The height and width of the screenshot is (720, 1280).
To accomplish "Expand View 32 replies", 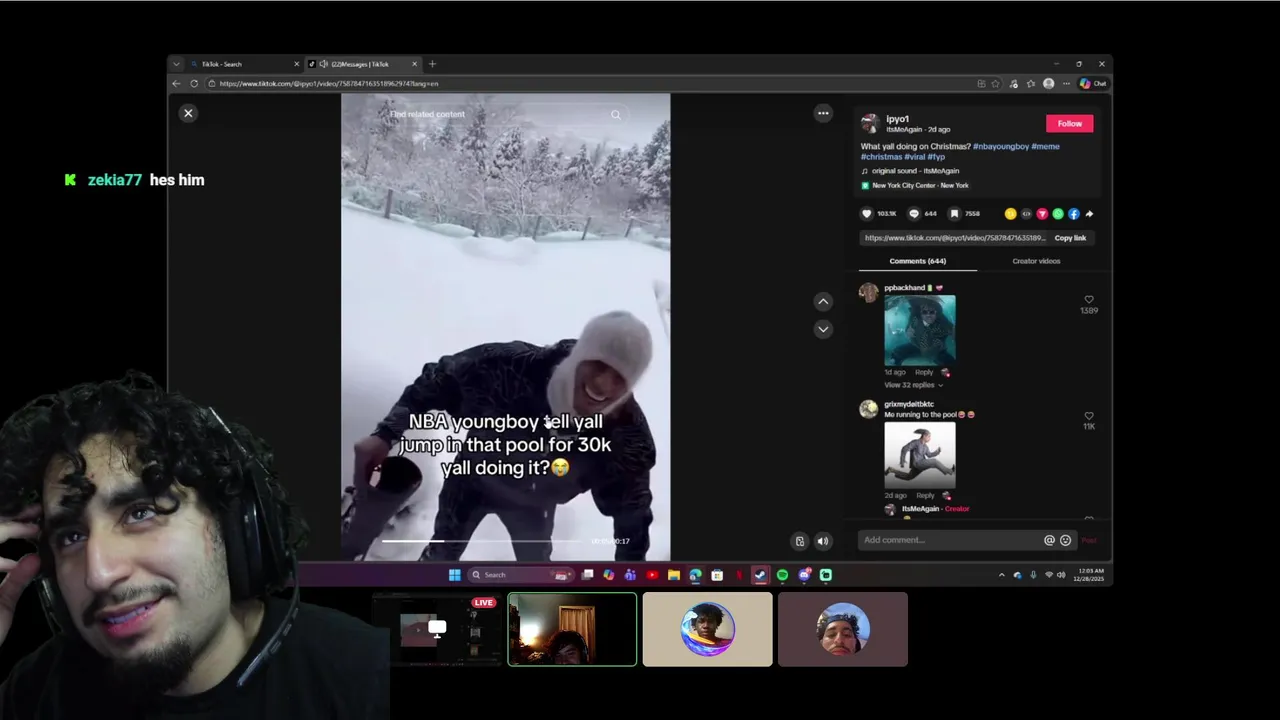I will pos(912,385).
